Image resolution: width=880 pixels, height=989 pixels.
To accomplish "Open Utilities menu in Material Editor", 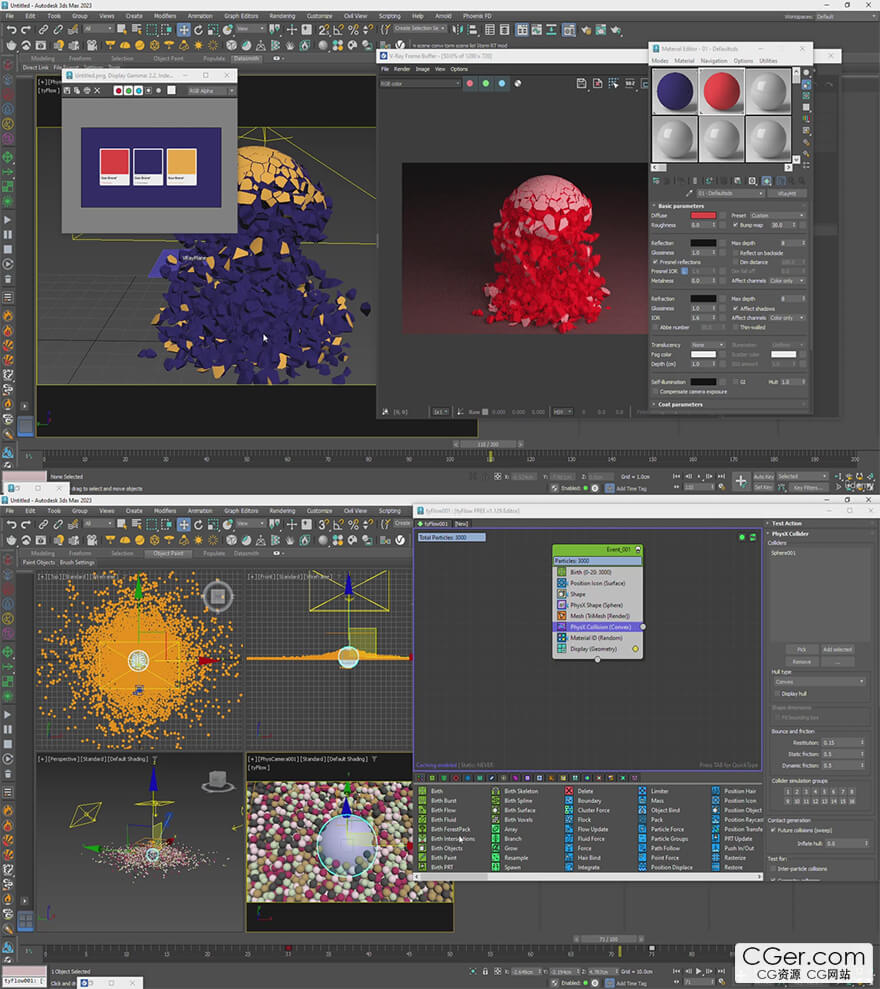I will [x=768, y=61].
